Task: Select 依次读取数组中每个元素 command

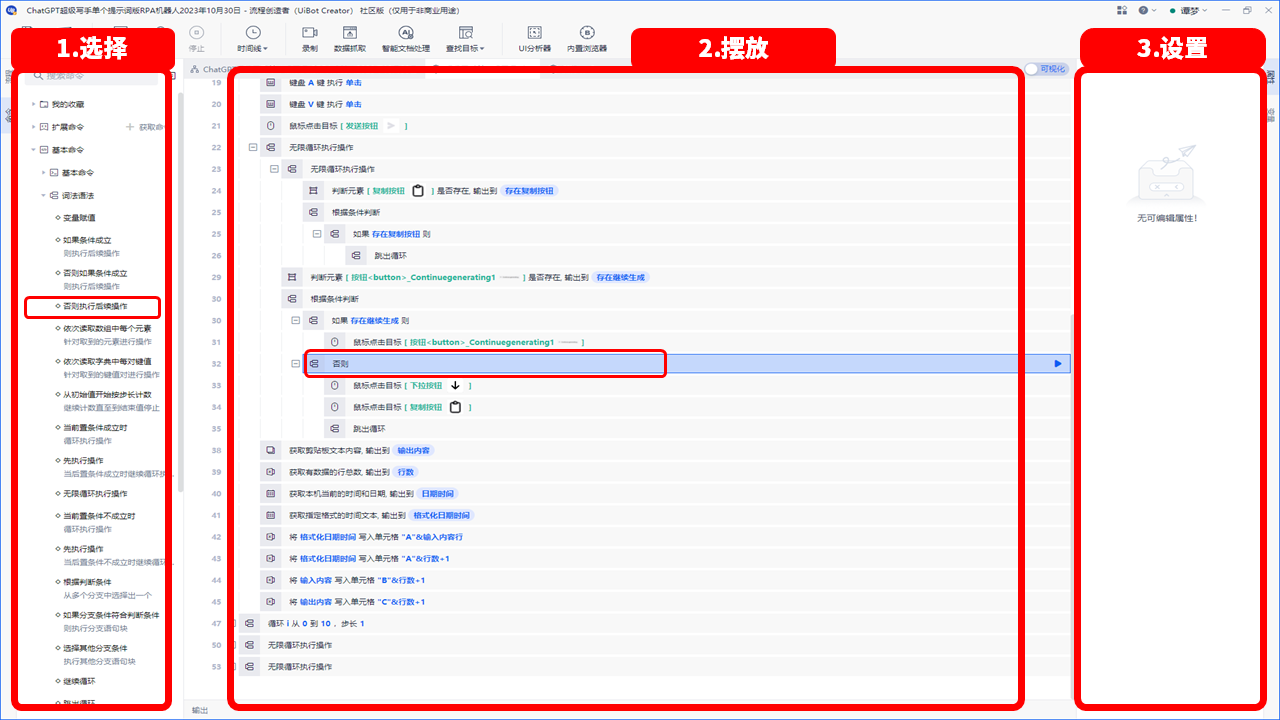Action: pyautogui.click(x=107, y=328)
